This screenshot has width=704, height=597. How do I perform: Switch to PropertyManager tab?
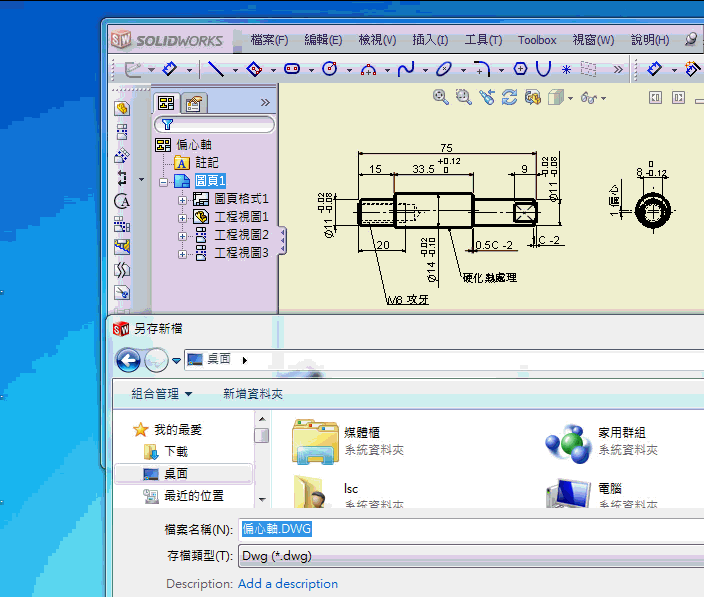(194, 103)
